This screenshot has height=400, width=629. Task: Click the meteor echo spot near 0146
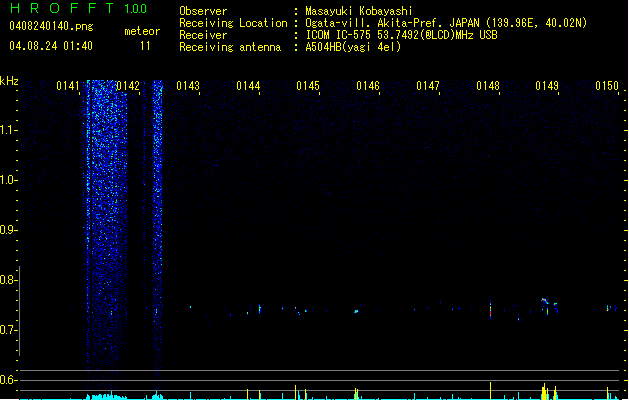[356, 311]
